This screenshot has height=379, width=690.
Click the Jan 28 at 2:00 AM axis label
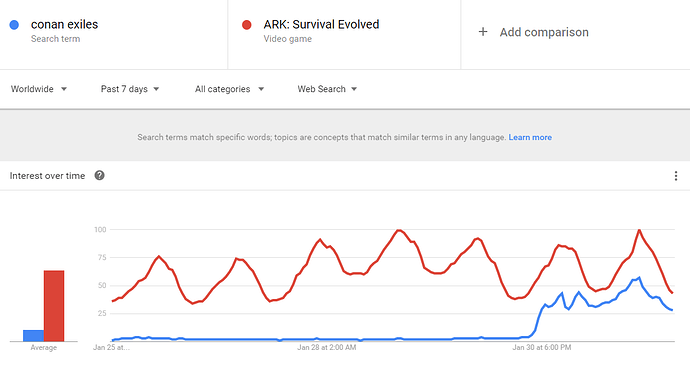click(x=327, y=347)
